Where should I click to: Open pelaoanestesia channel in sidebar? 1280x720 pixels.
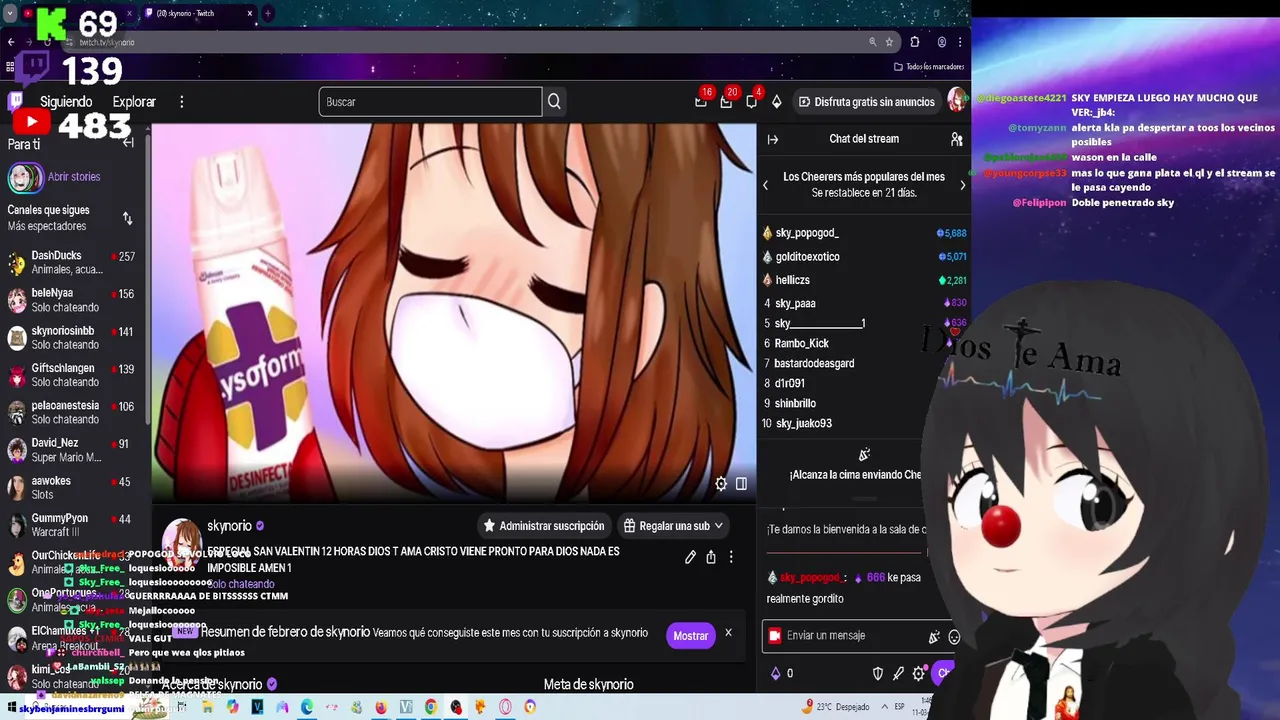click(x=70, y=412)
